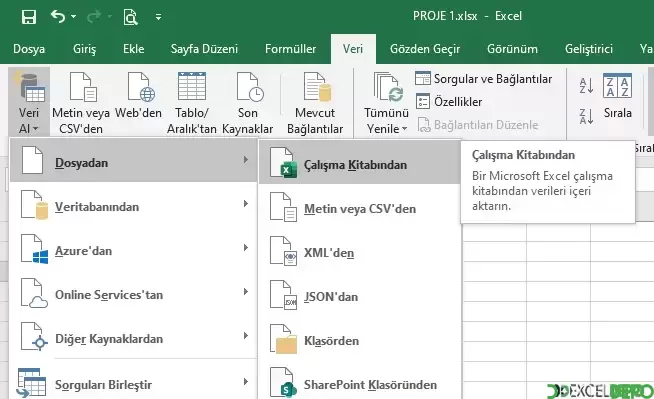The height and width of the screenshot is (399, 654).
Task: Switch to the Ekle tab
Action: 133,49
